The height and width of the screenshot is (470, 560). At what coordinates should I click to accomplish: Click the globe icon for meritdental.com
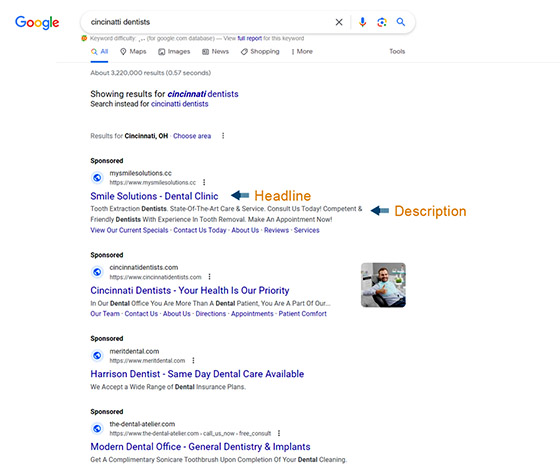tap(97, 356)
